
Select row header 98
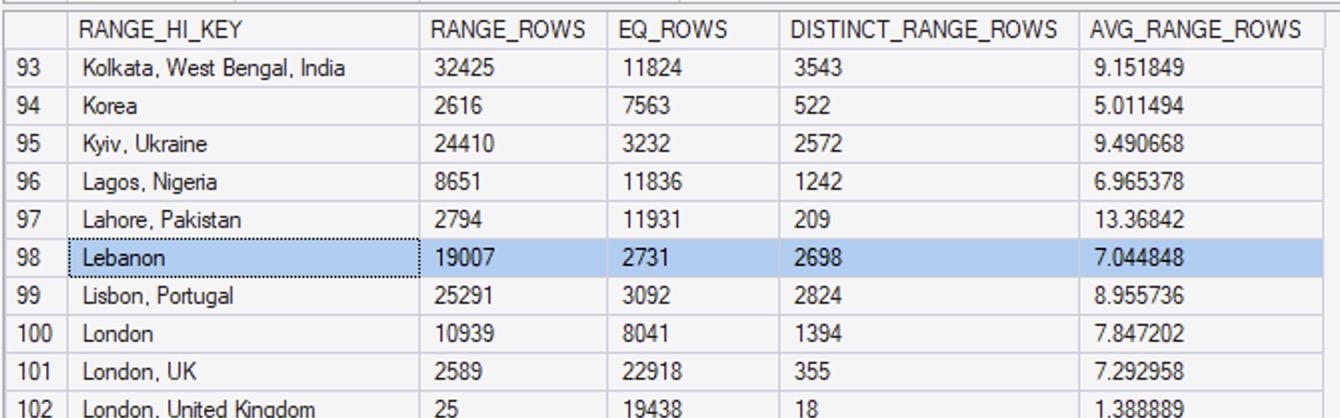click(35, 258)
